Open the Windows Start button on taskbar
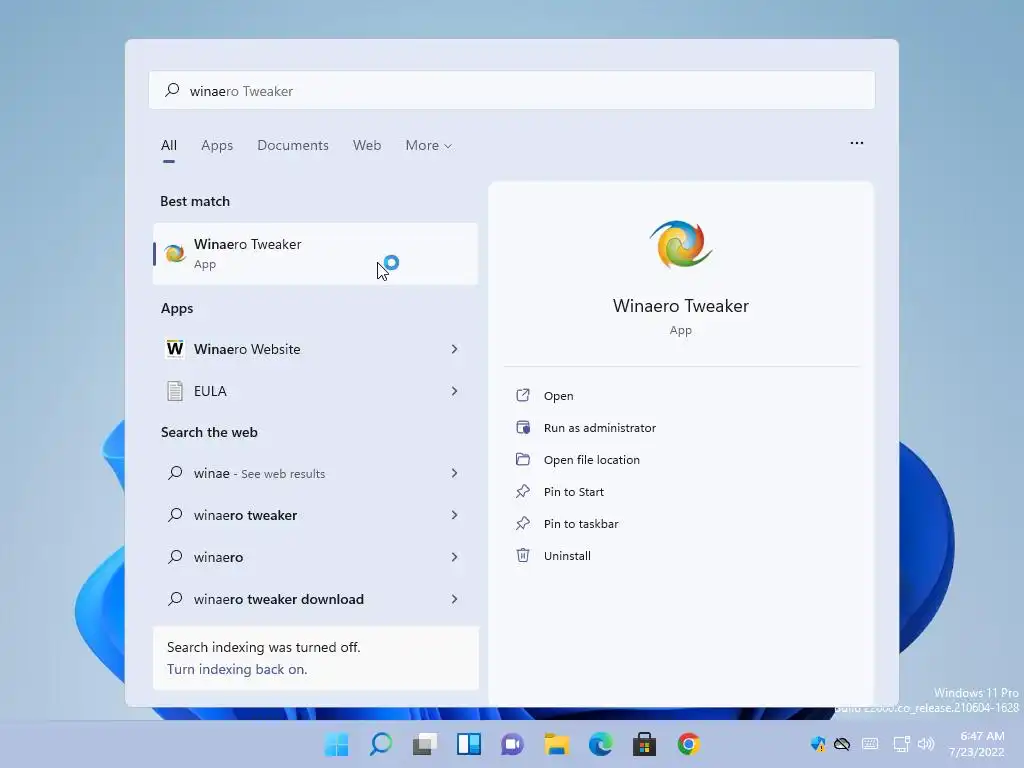The height and width of the screenshot is (768, 1024). [336, 744]
